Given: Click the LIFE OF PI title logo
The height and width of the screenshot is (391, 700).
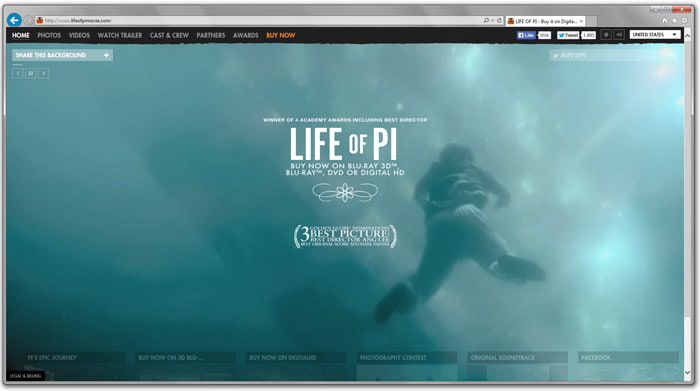Looking at the screenshot, I should tap(343, 144).
